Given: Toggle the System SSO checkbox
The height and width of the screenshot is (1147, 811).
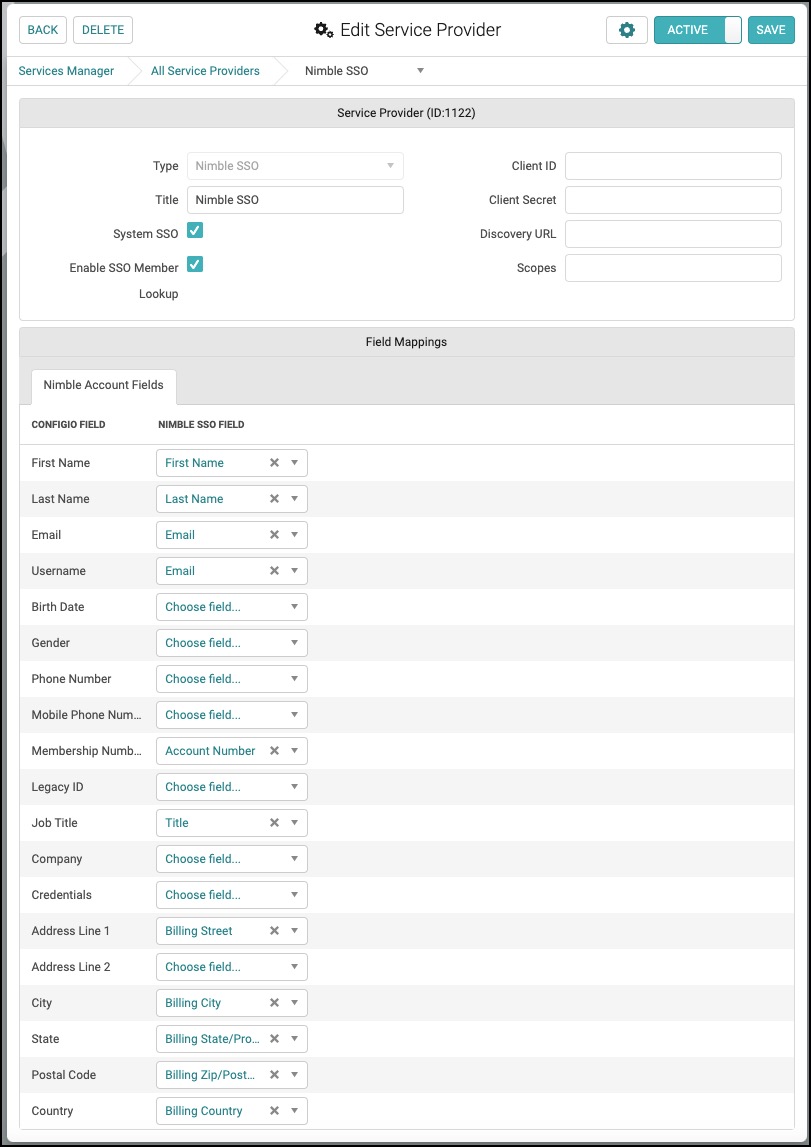Looking at the screenshot, I should click(x=195, y=231).
